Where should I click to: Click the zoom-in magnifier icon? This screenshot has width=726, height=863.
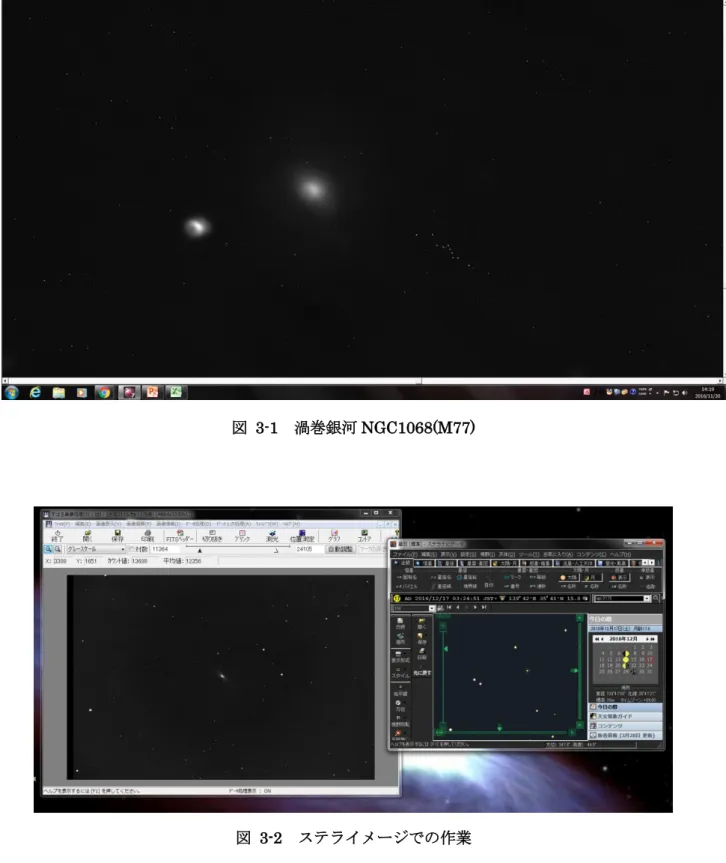point(48,549)
